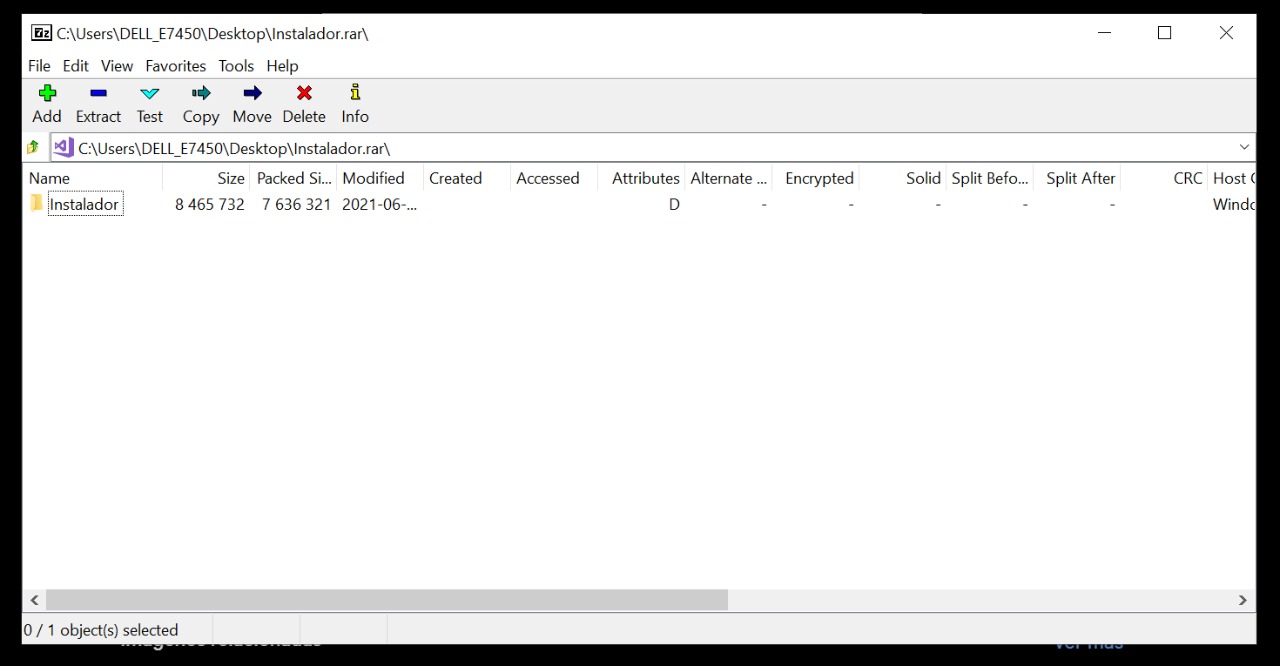Image resolution: width=1280 pixels, height=666 pixels.
Task: Open the View menu
Action: (116, 66)
